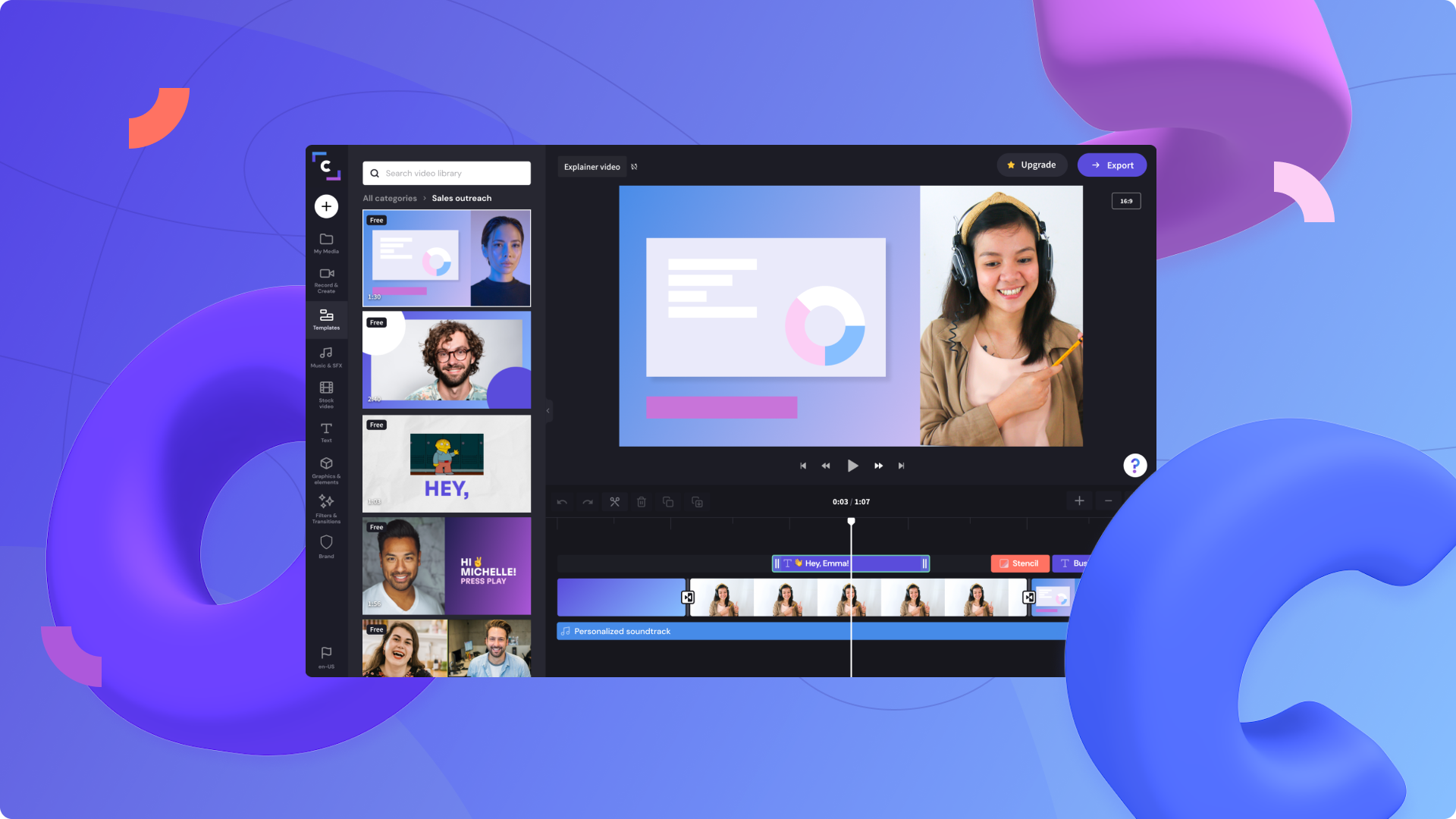Click the Stock Video panel icon
This screenshot has width=1456, height=819.
click(x=326, y=392)
